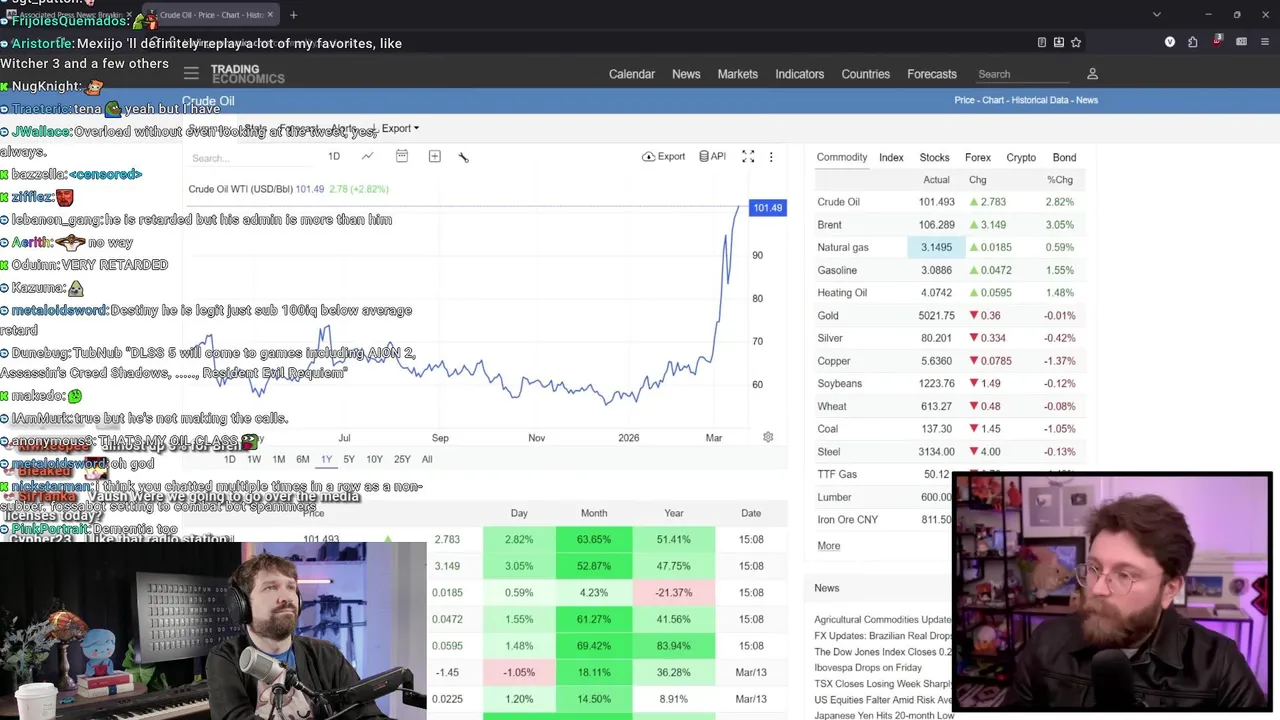
Task: Bookmark this page with the star
Action: 1076,42
